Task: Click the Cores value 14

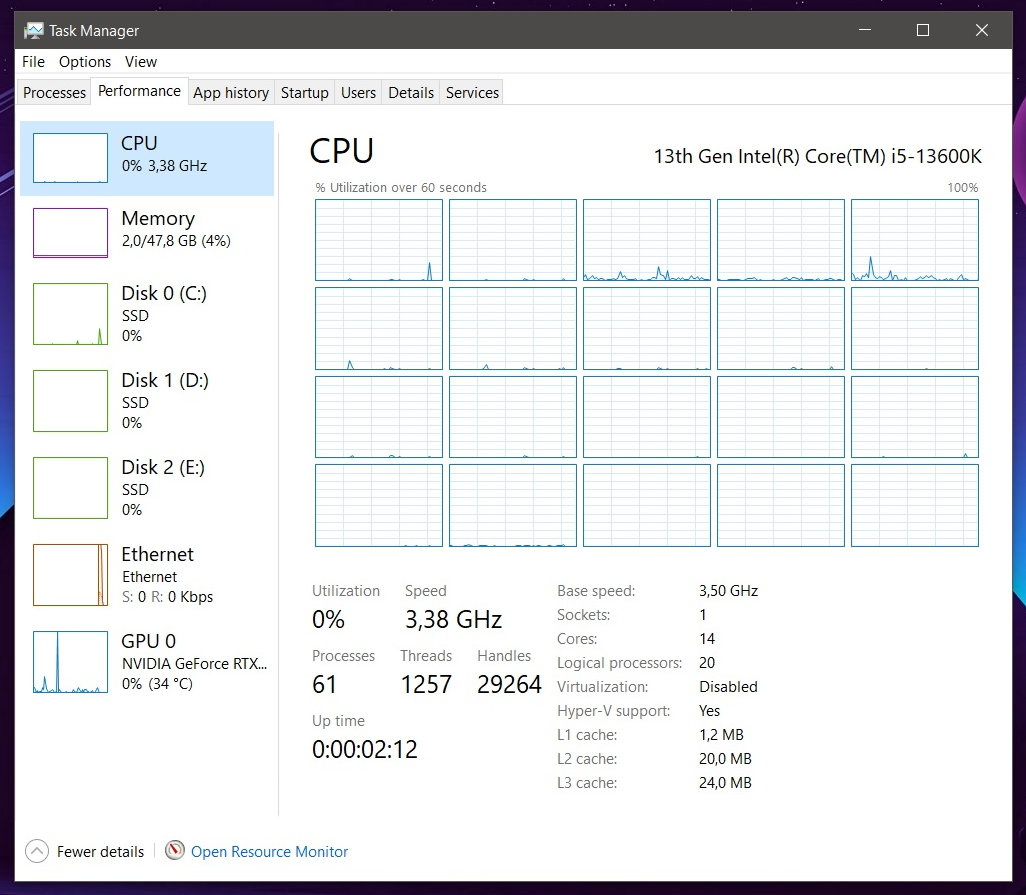Action: pyautogui.click(x=707, y=639)
